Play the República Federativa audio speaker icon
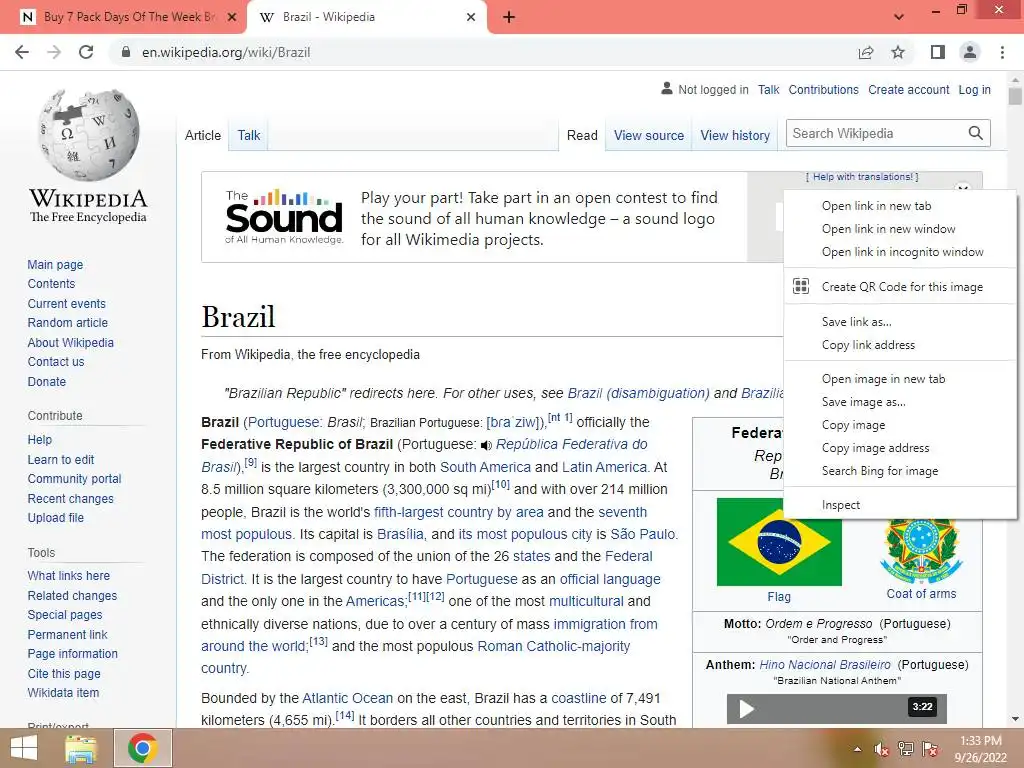The image size is (1024, 768). [x=486, y=445]
